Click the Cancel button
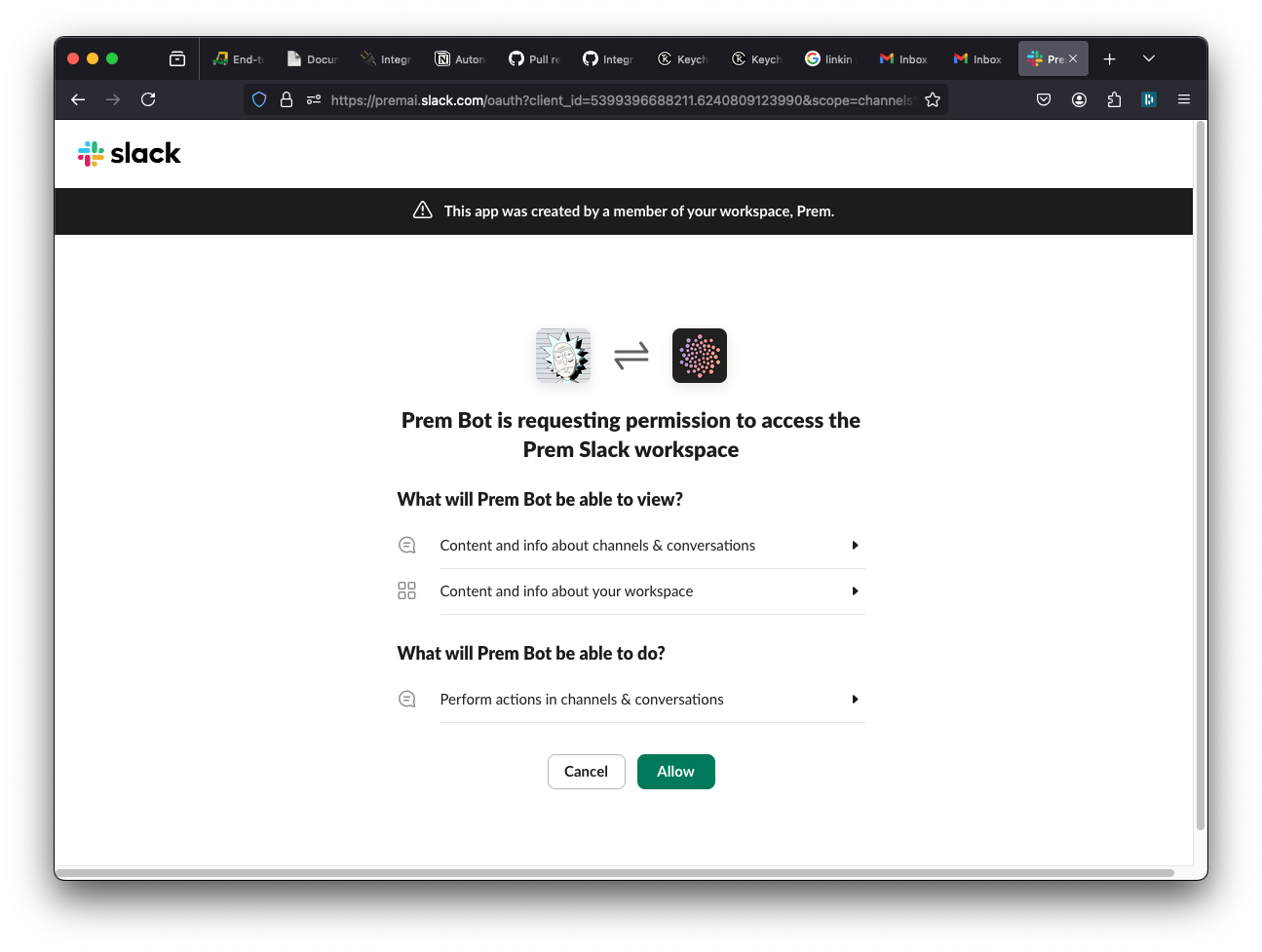Screen dimensions: 1262x952 (x=586, y=772)
